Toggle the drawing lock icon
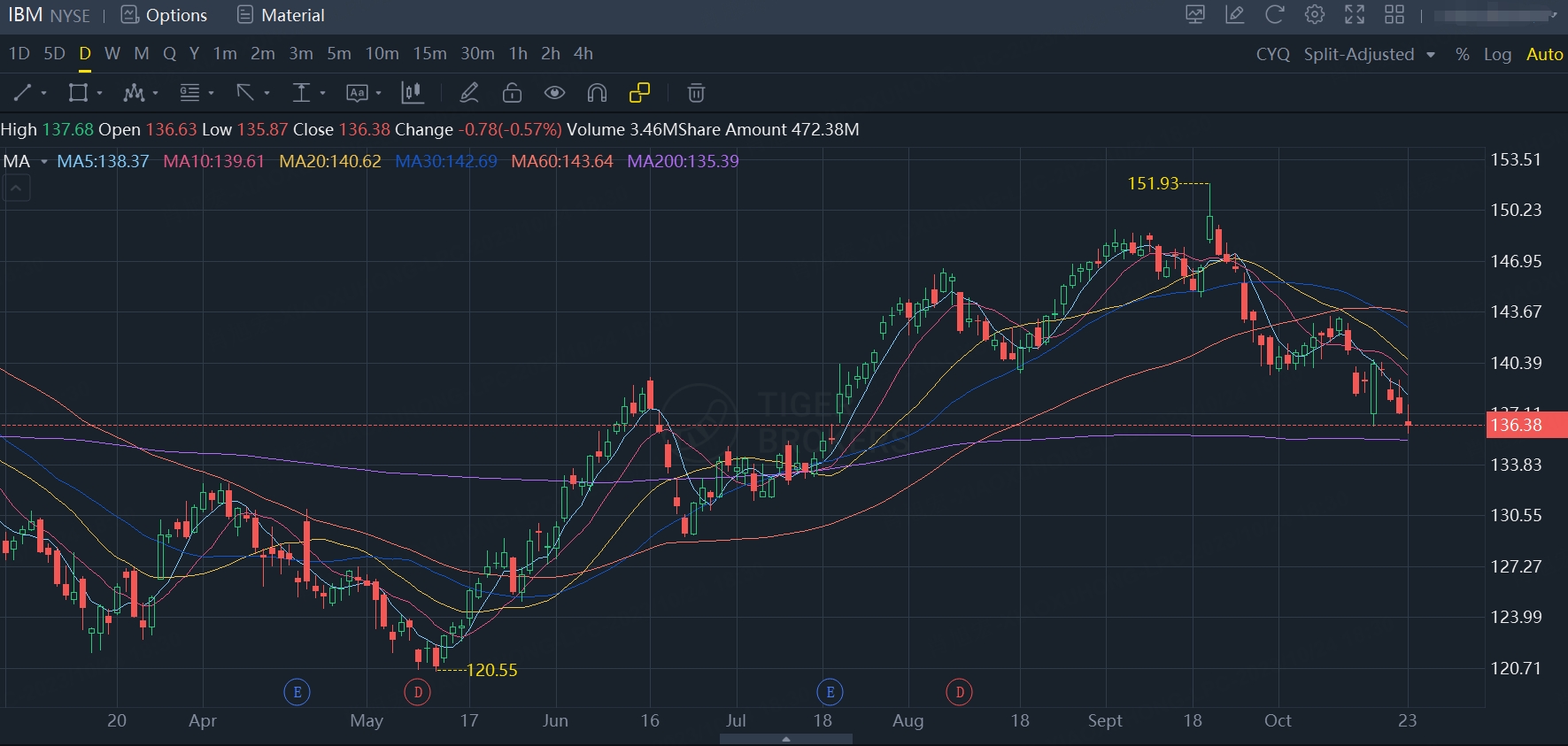 (x=512, y=93)
